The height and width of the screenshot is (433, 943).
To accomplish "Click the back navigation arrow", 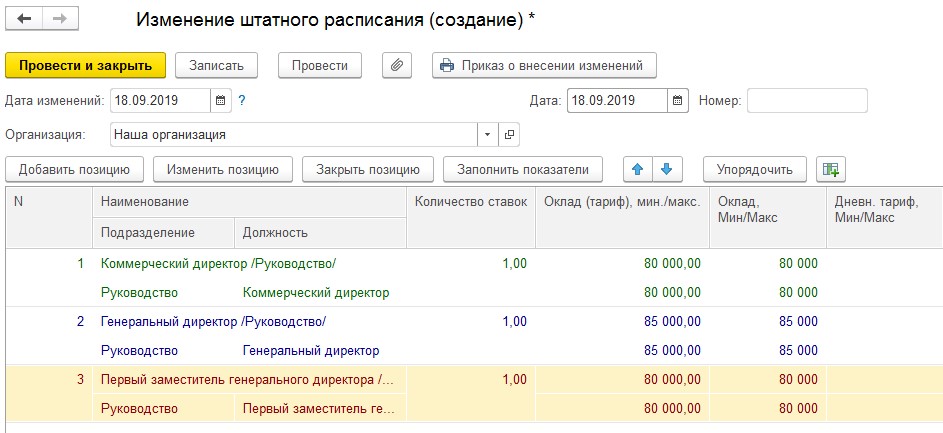I will click(25, 21).
